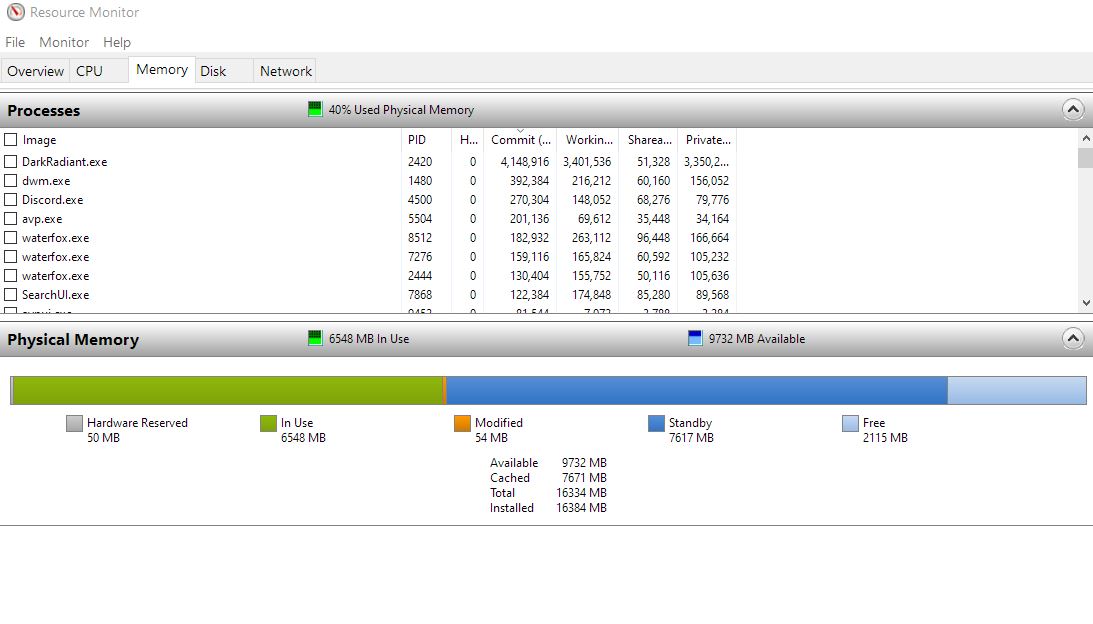Open the Monitor menu
Viewport: 1093px width, 624px height.
pyautogui.click(x=64, y=42)
